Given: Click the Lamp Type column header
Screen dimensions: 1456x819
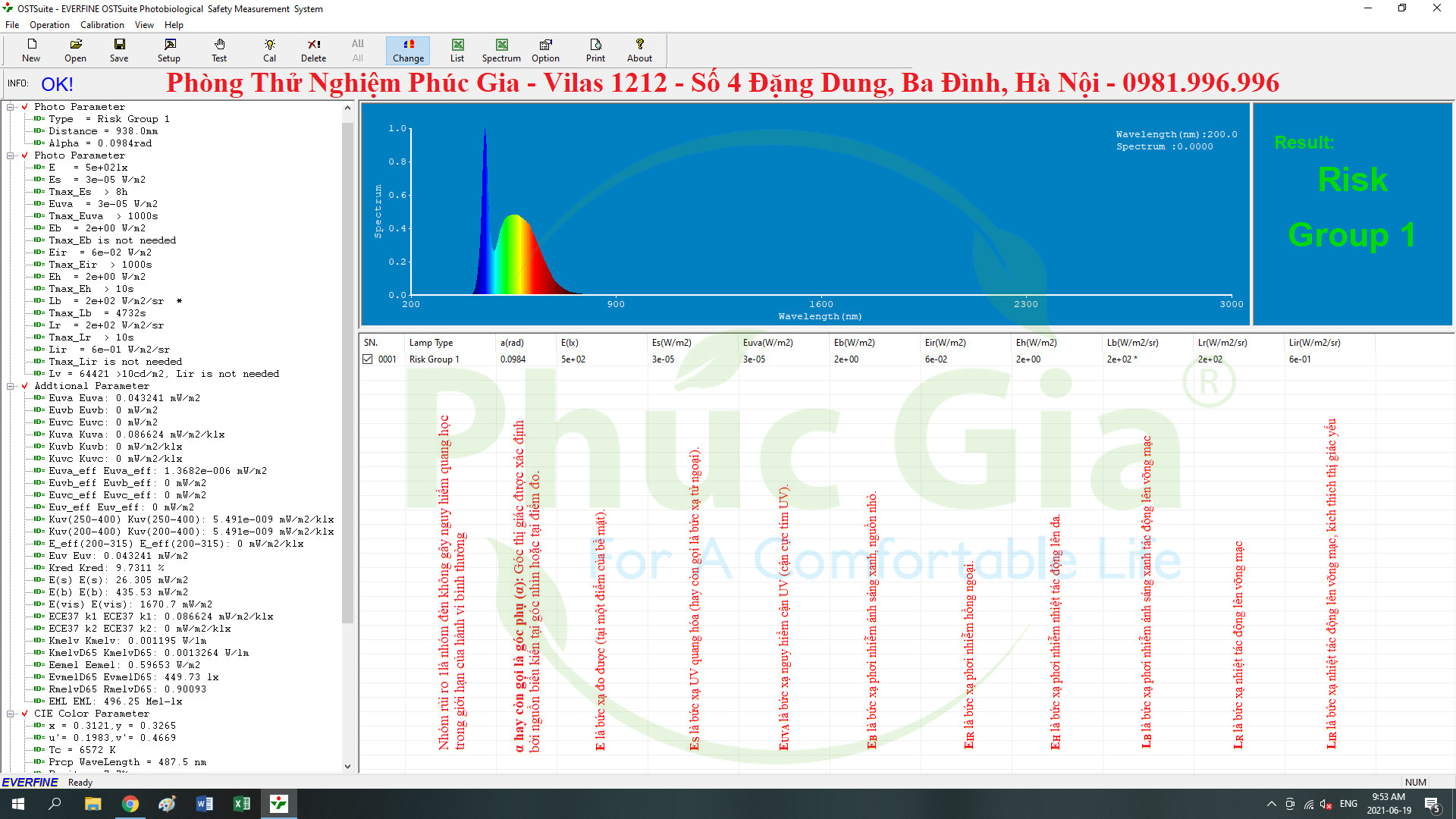Looking at the screenshot, I should pyautogui.click(x=450, y=343).
